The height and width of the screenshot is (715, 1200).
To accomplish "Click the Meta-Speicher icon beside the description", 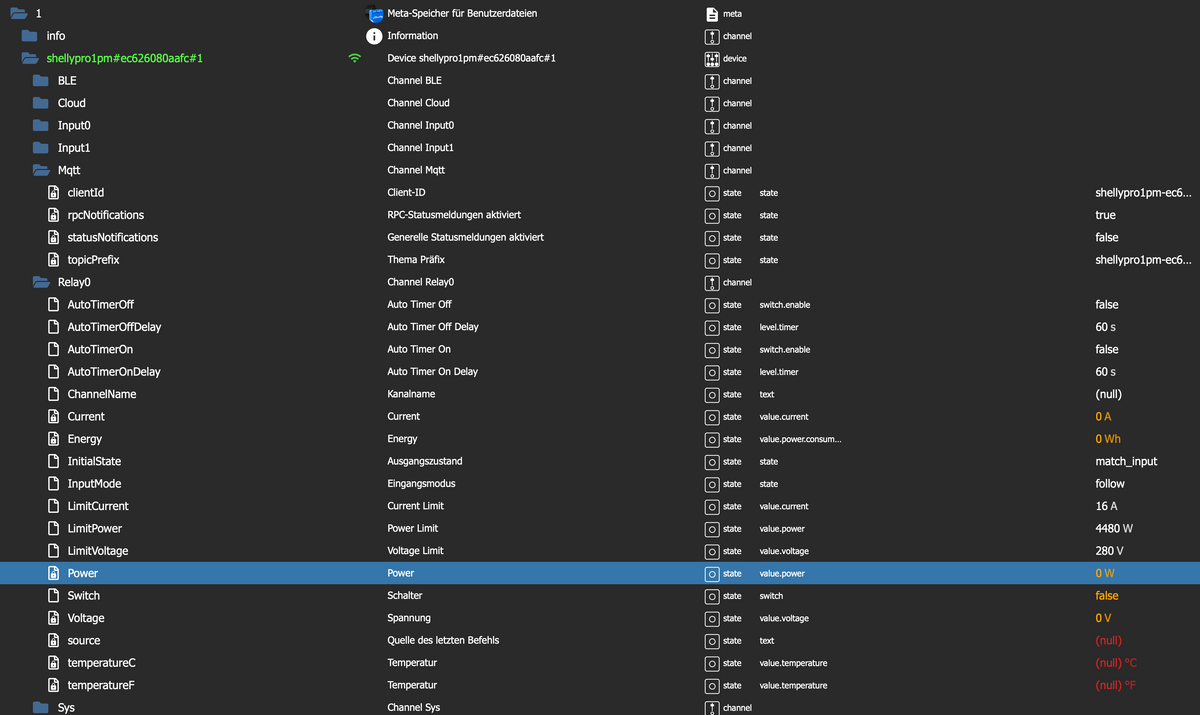I will pos(375,14).
